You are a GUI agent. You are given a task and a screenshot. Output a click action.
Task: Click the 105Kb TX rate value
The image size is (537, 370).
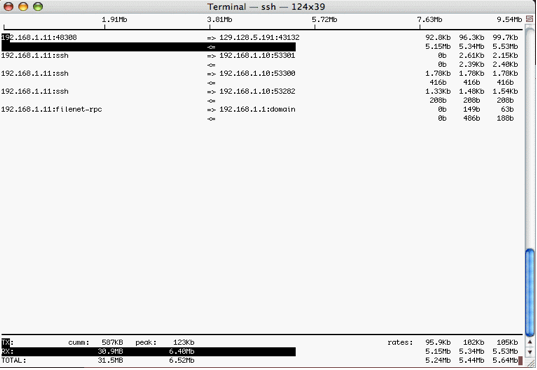pos(508,342)
